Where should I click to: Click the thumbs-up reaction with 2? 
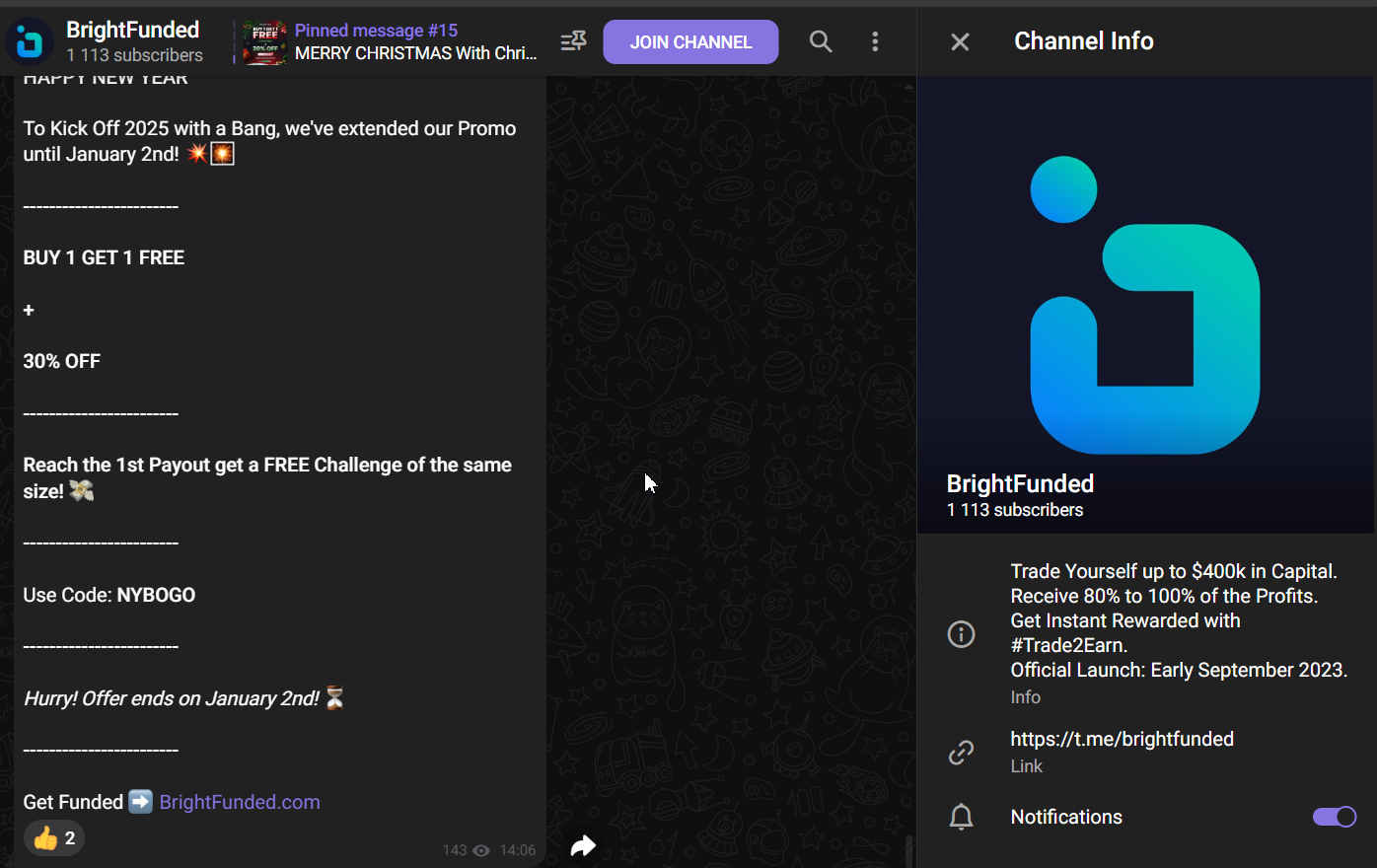pos(54,838)
